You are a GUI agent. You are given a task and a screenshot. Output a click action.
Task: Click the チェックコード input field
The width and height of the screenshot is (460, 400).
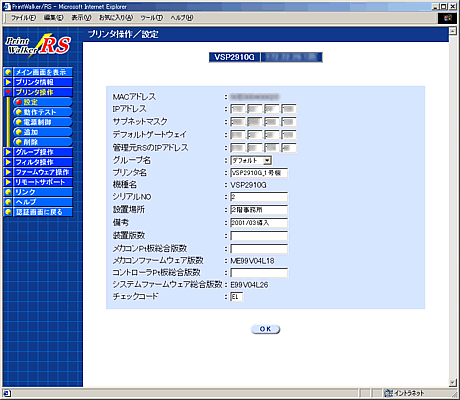(x=237, y=297)
